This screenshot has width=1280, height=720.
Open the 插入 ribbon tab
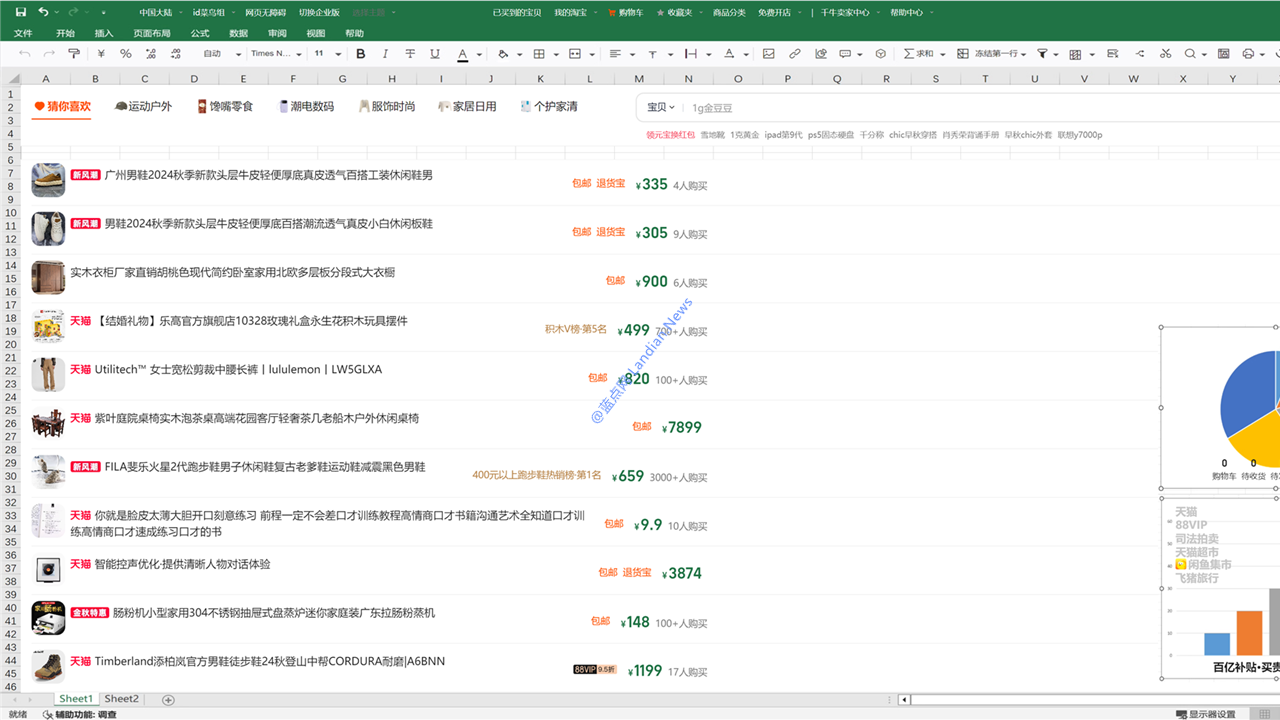click(x=104, y=33)
